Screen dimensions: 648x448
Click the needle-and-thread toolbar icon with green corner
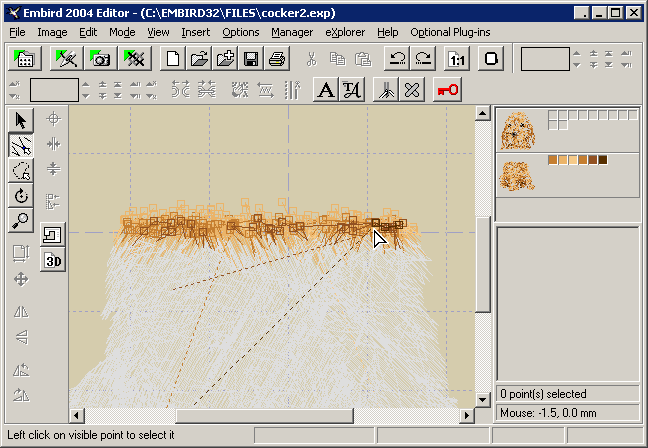tap(67, 59)
